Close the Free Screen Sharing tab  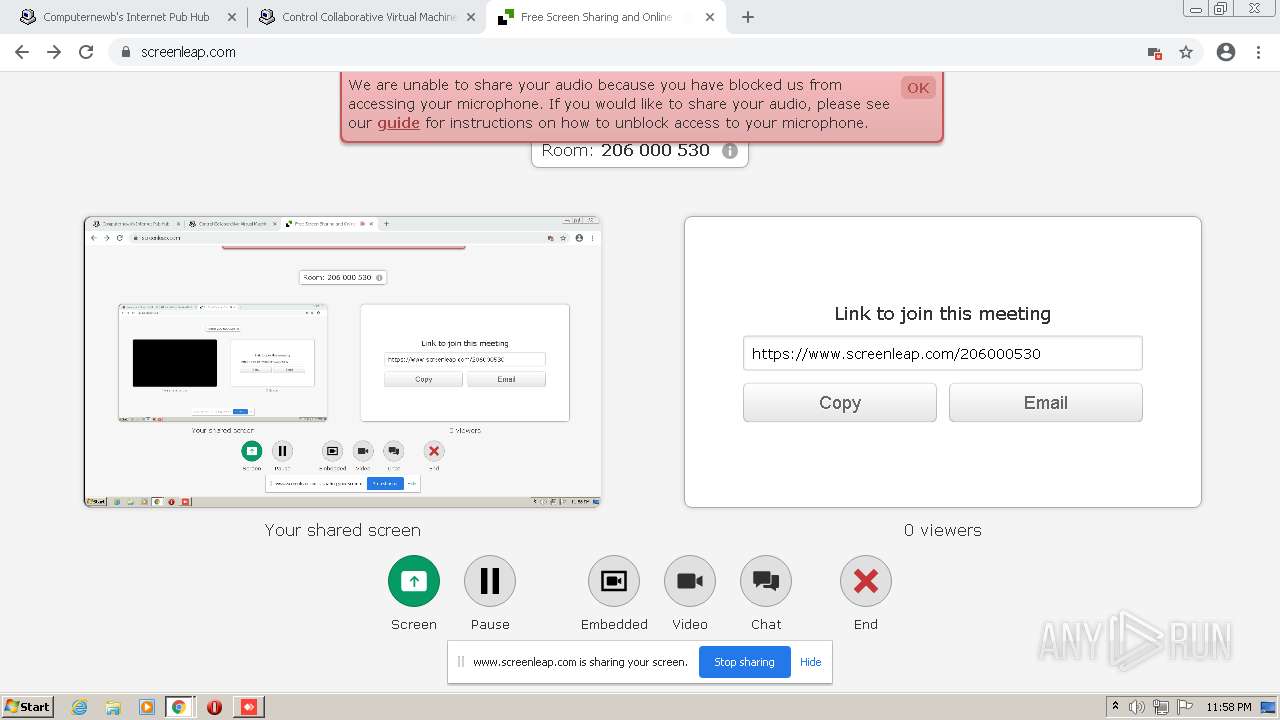[x=710, y=17]
